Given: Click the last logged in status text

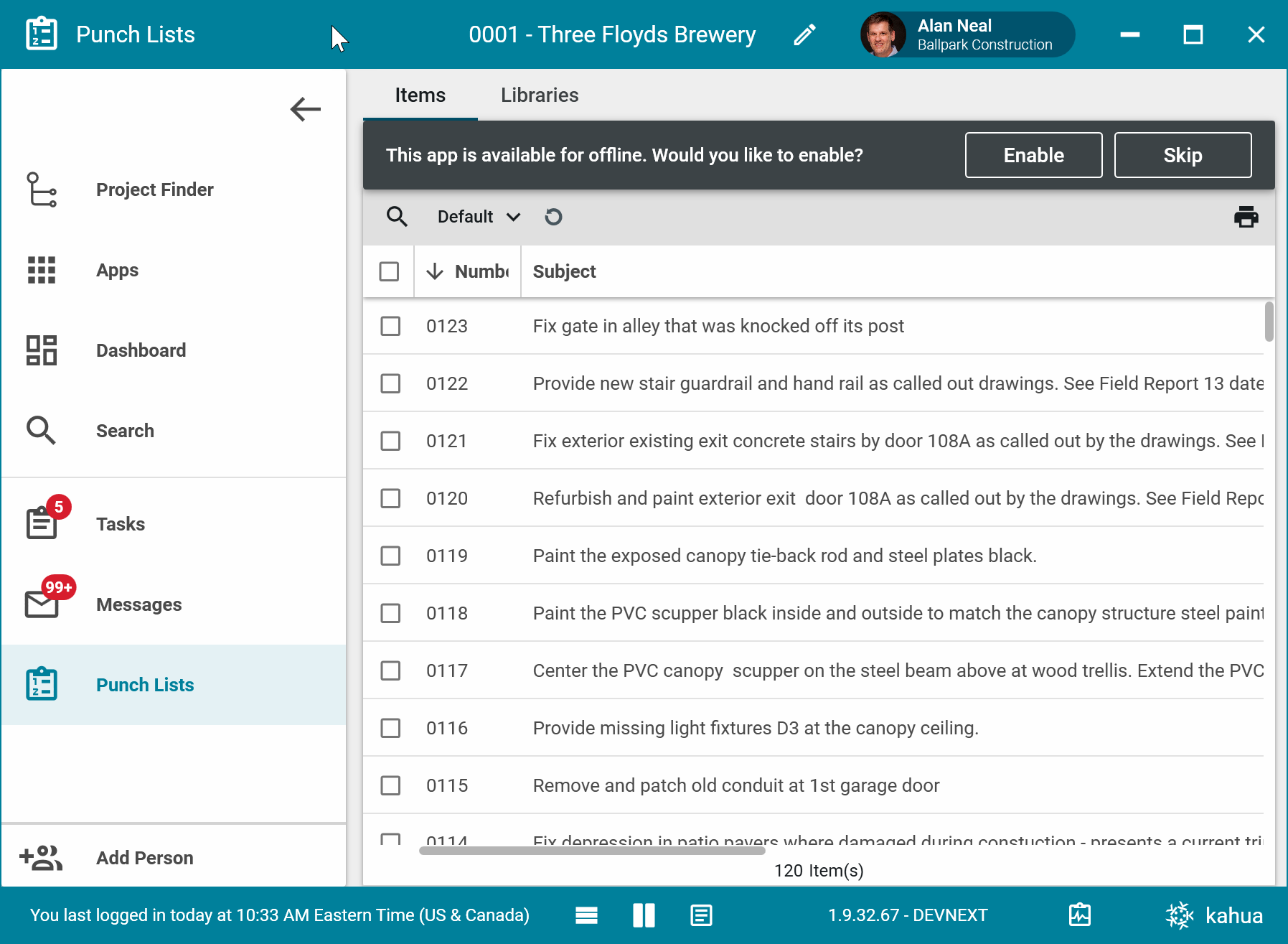Looking at the screenshot, I should tap(280, 915).
